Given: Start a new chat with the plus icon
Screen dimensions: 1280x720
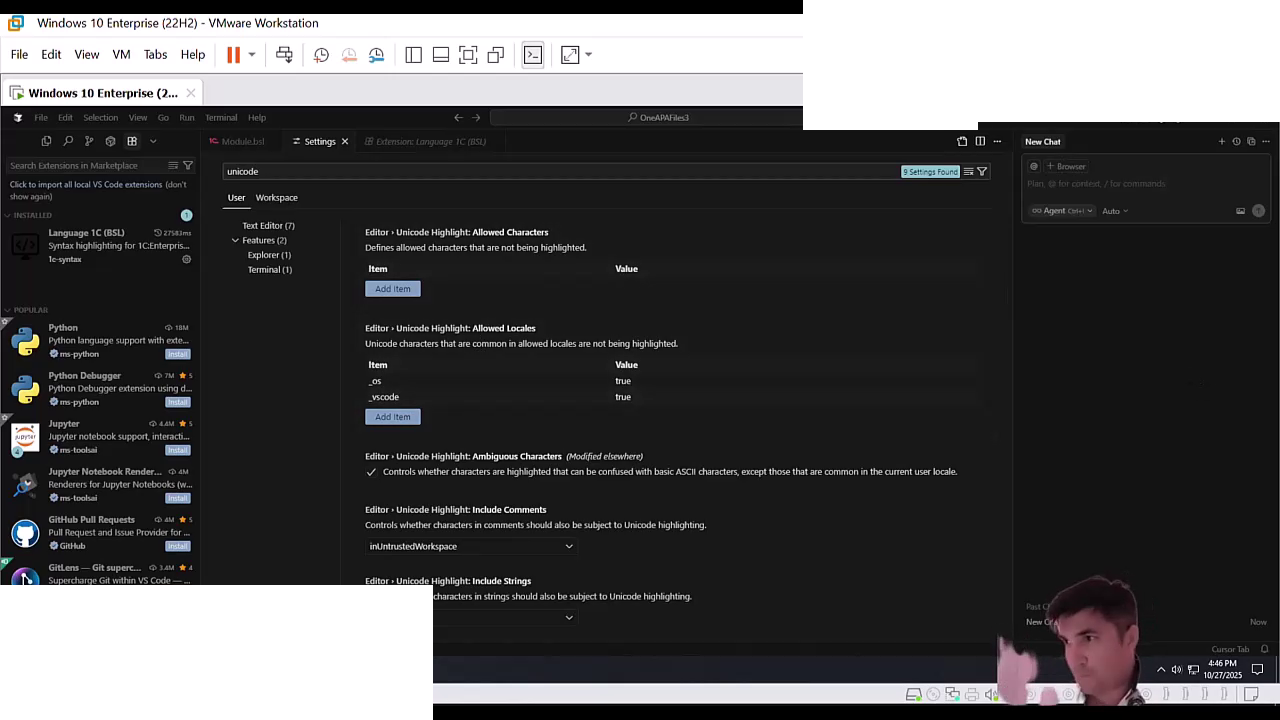Looking at the screenshot, I should [1221, 142].
